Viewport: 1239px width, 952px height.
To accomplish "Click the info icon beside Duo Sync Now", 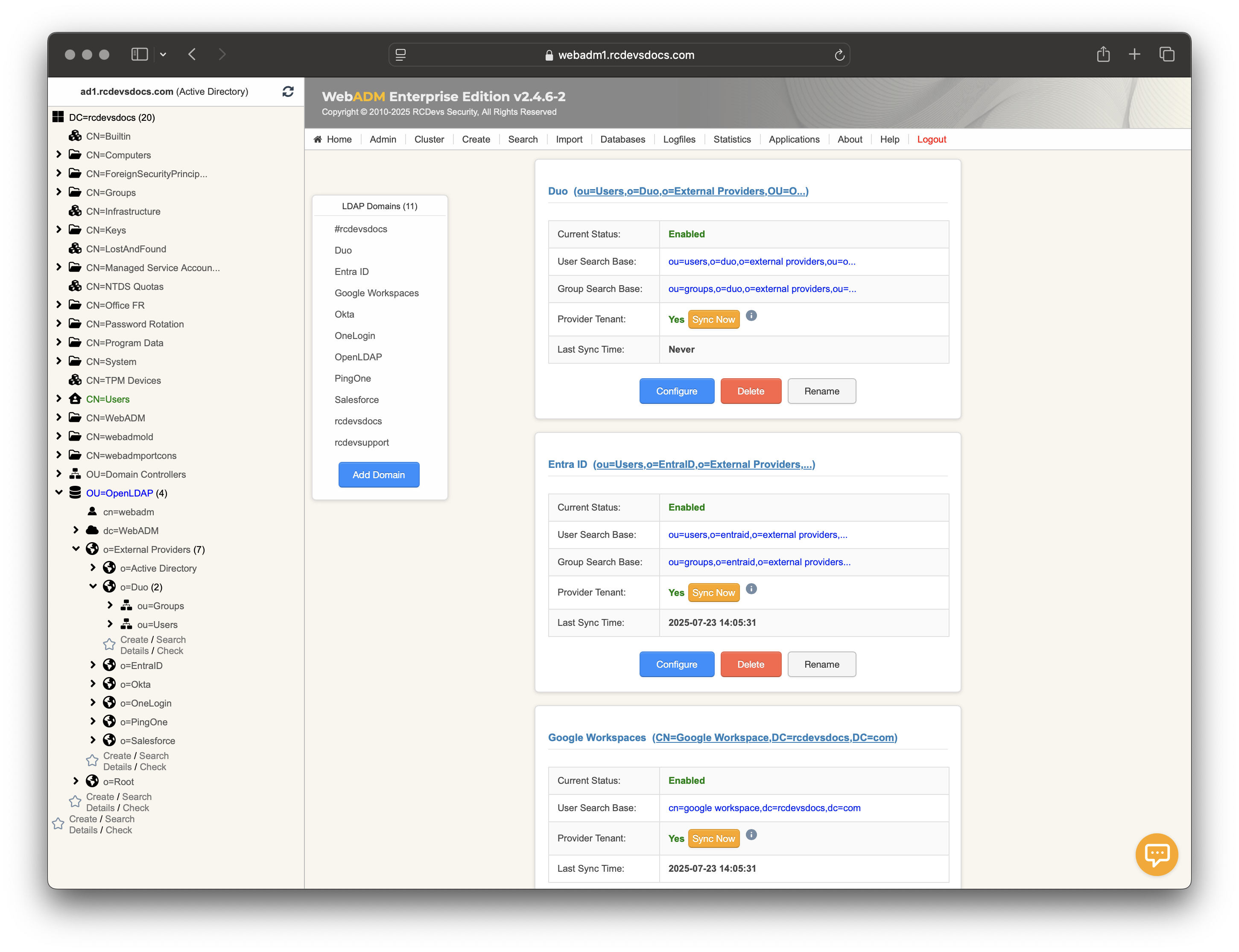I will pos(751,315).
